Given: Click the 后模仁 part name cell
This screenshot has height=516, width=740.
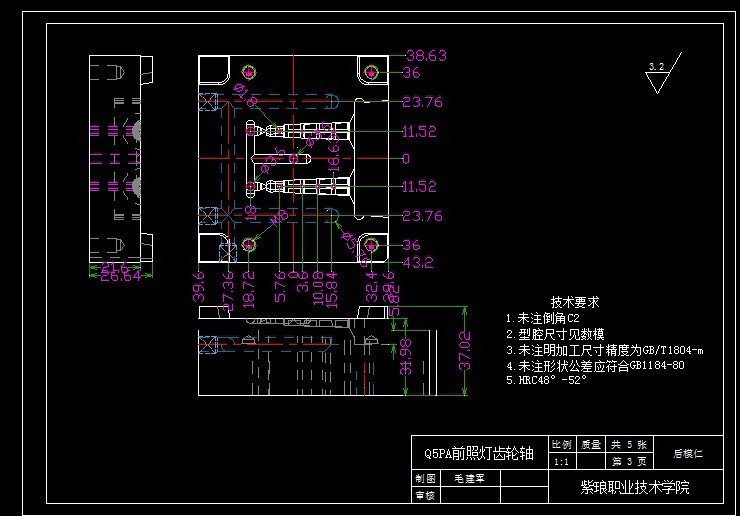Looking at the screenshot, I should coord(688,453).
